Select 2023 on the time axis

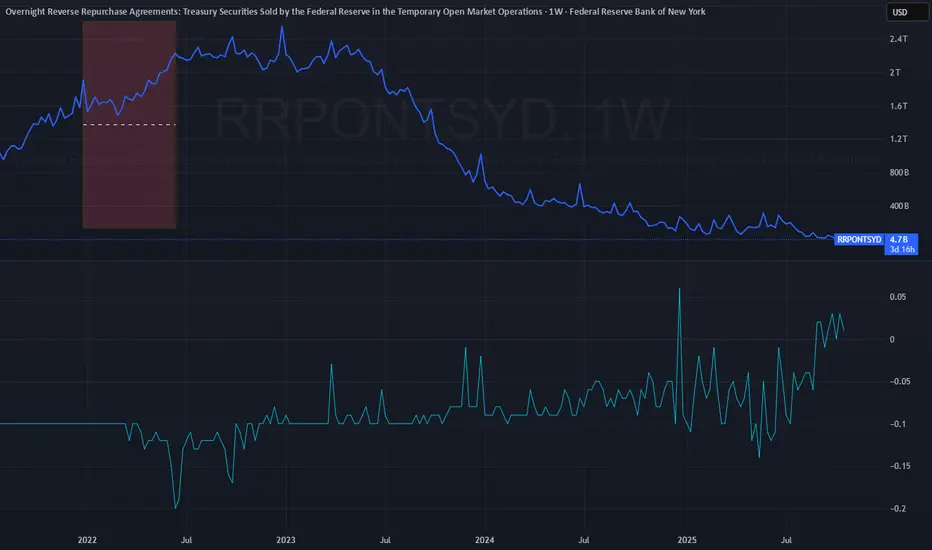click(285, 540)
